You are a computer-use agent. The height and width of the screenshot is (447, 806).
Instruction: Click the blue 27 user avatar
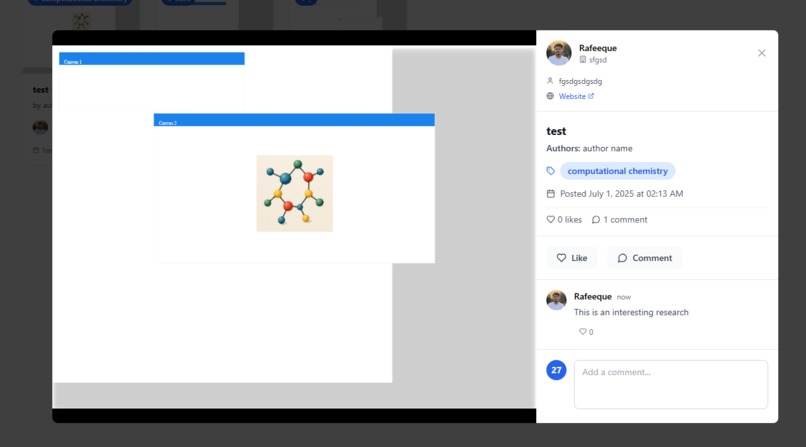556,370
